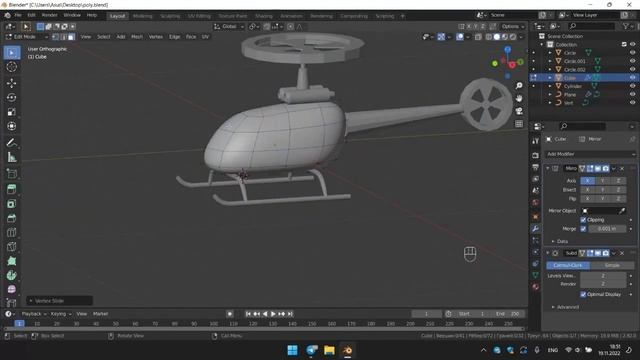Image resolution: width=640 pixels, height=360 pixels.
Task: Open the Tool properties tab
Action: coord(536,141)
